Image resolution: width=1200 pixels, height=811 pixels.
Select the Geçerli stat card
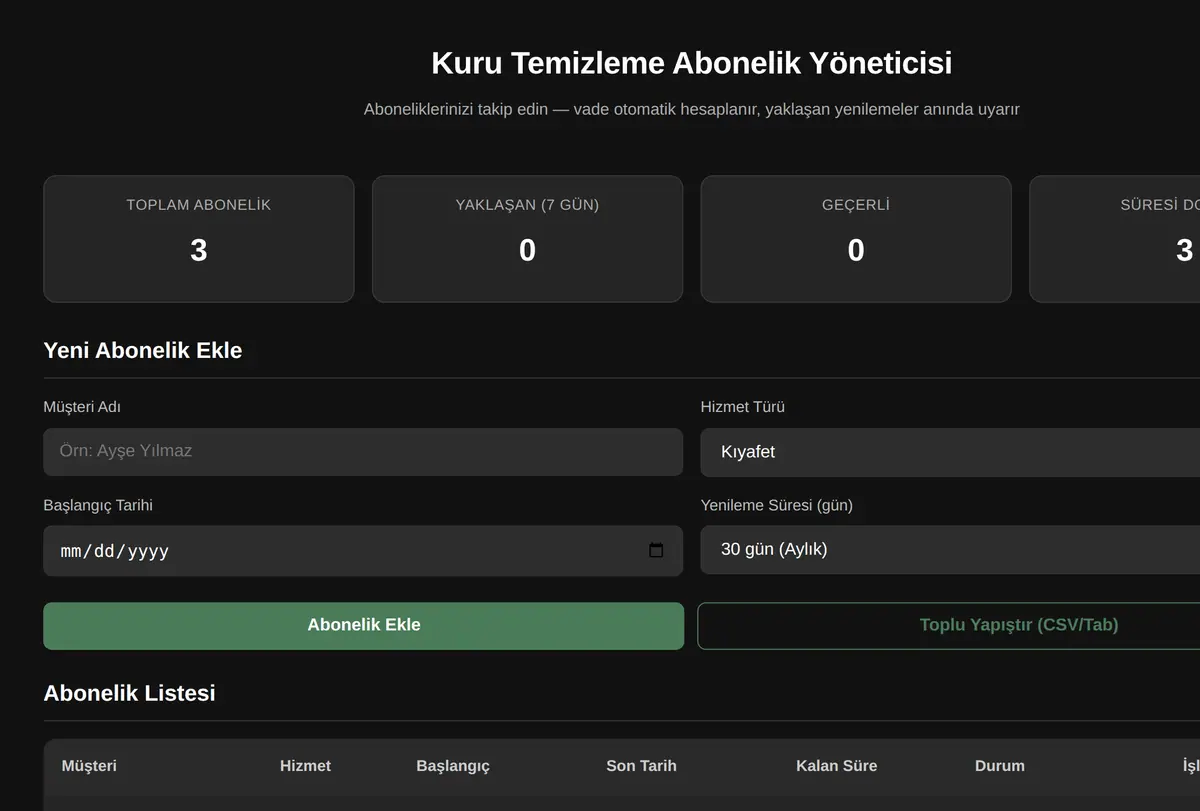pos(856,239)
